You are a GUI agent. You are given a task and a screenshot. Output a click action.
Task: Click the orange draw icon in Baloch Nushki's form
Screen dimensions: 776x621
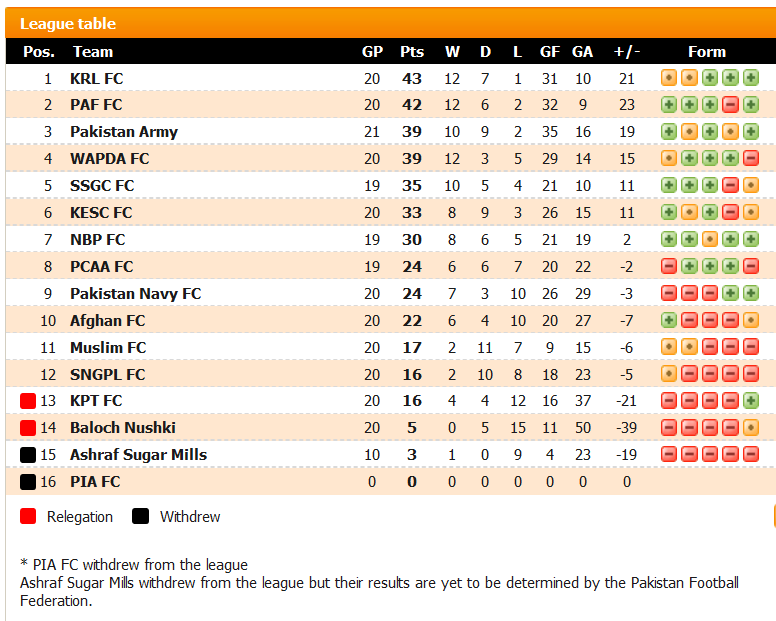pyautogui.click(x=751, y=427)
